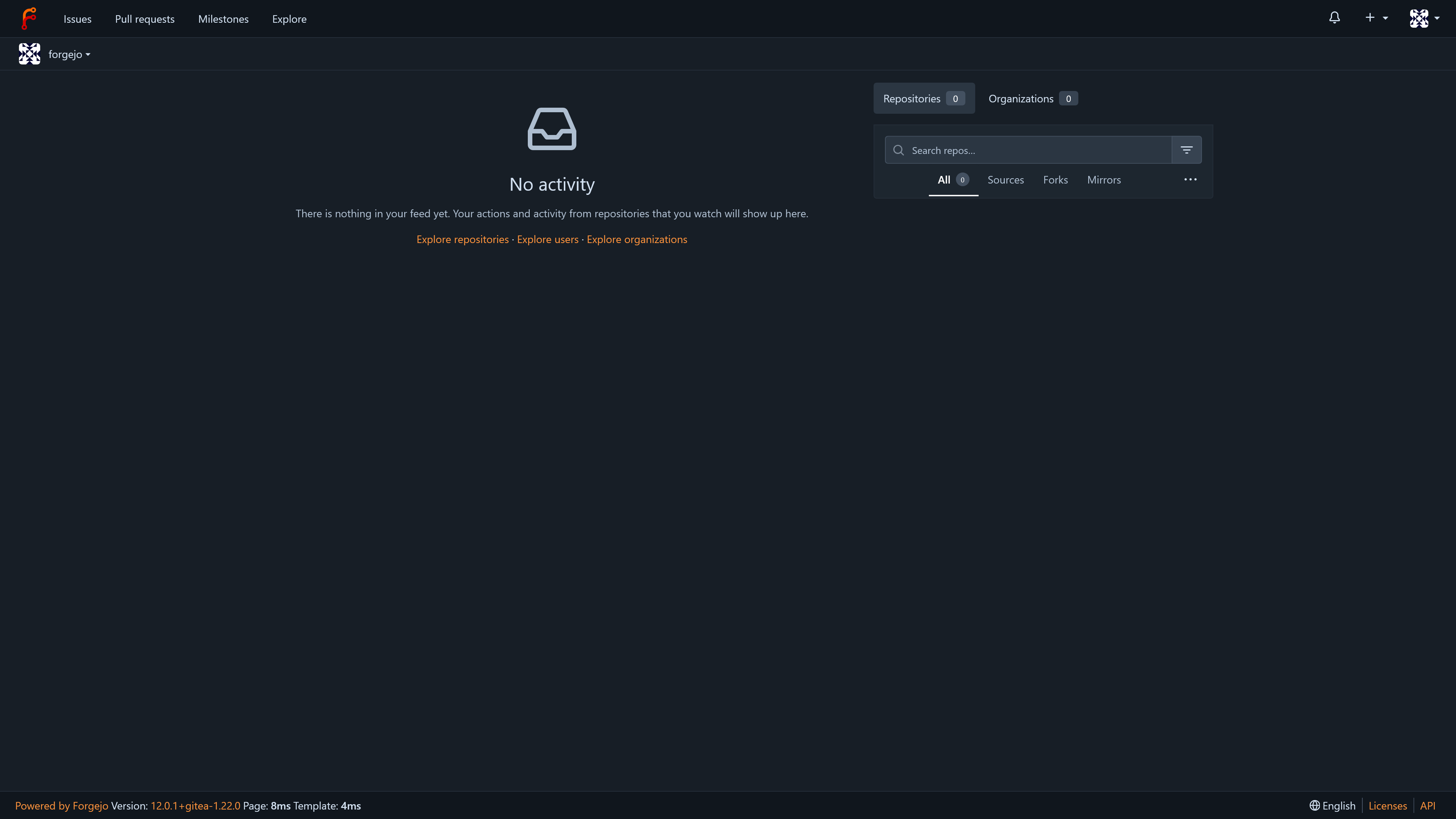Open the plus create-new menu
Viewport: 1456px width, 819px height.
(1376, 18)
